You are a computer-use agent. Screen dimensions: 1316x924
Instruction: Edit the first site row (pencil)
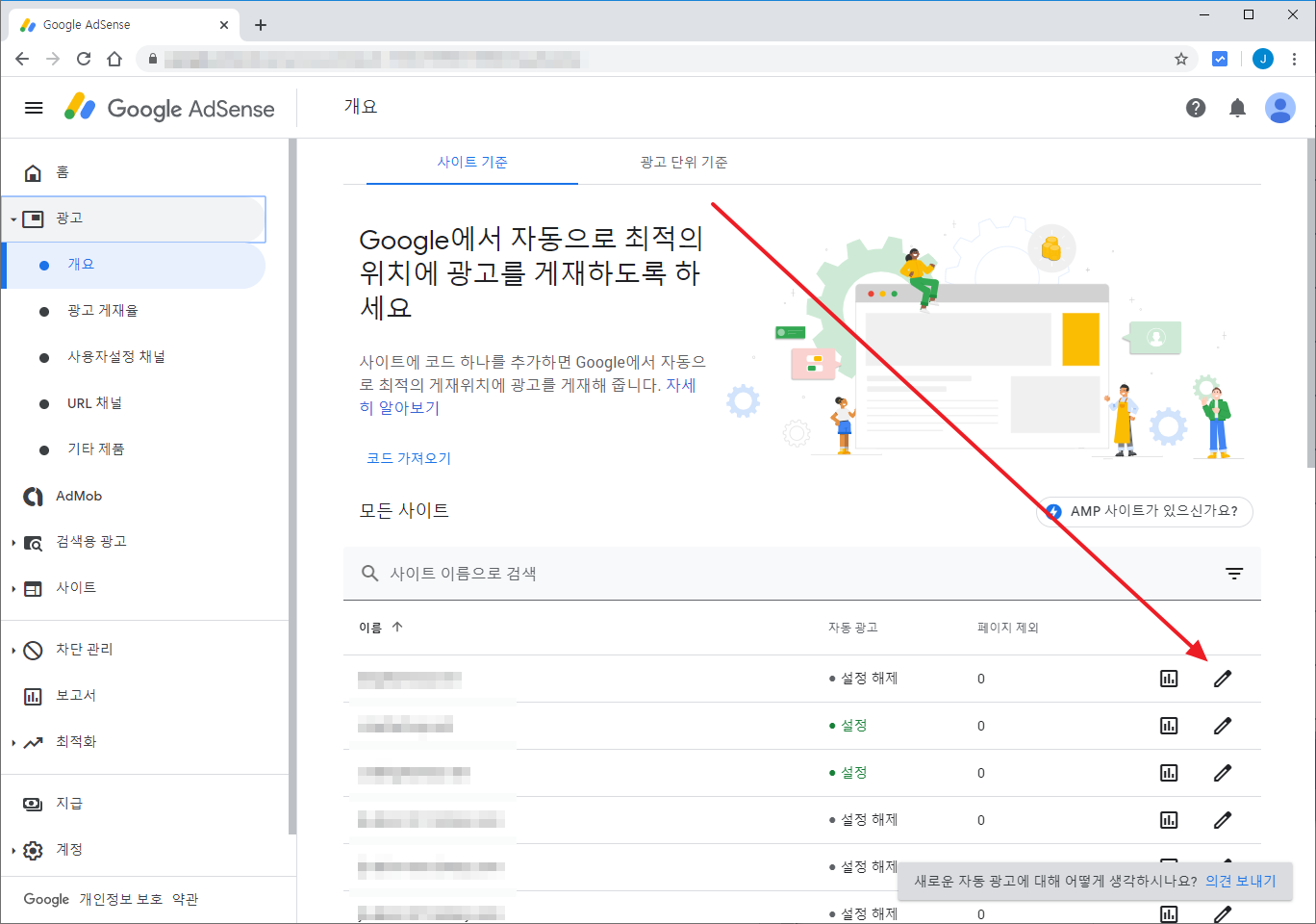coord(1223,679)
